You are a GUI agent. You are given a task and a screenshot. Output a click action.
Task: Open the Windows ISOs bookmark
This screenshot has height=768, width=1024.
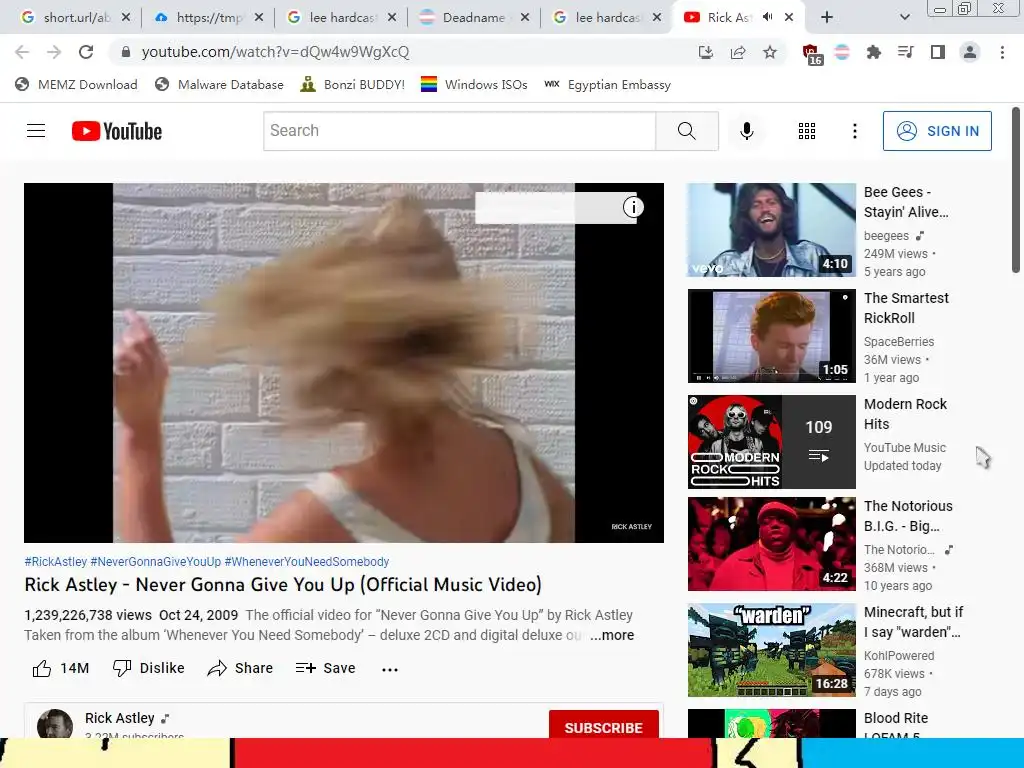pyautogui.click(x=474, y=85)
